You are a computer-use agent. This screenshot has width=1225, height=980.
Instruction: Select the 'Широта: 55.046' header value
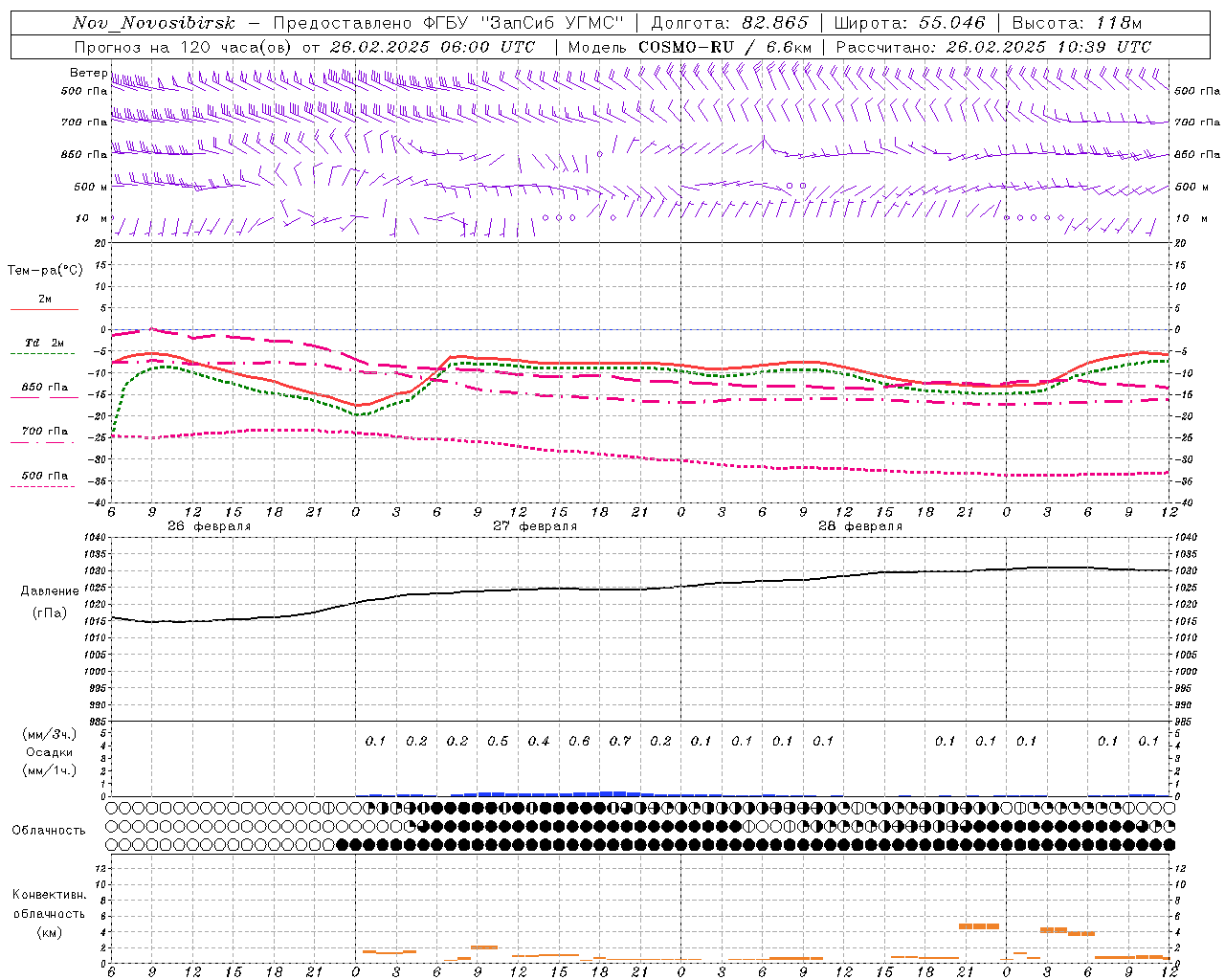pyautogui.click(x=909, y=23)
